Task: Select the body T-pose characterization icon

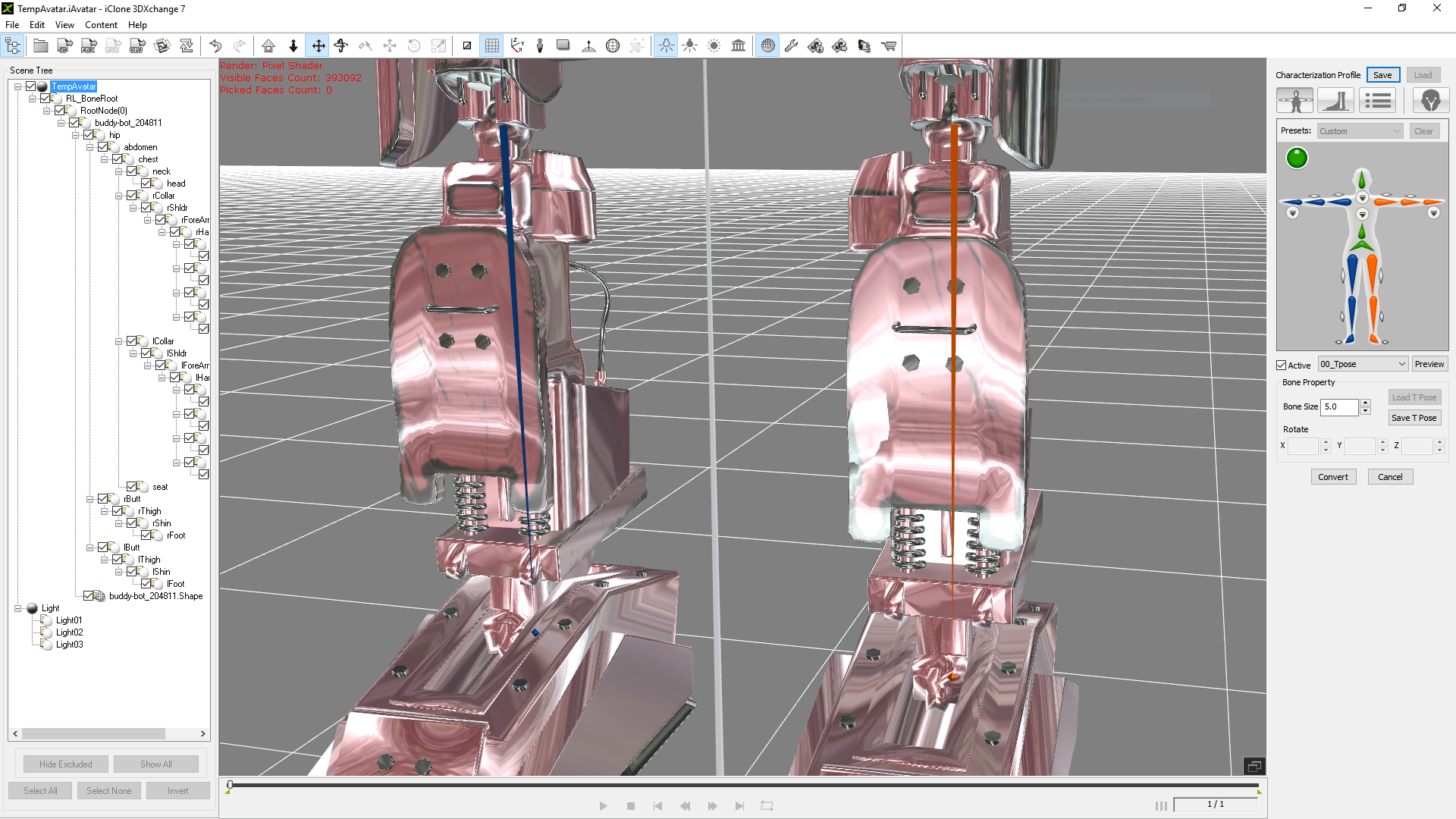Action: 1295,100
